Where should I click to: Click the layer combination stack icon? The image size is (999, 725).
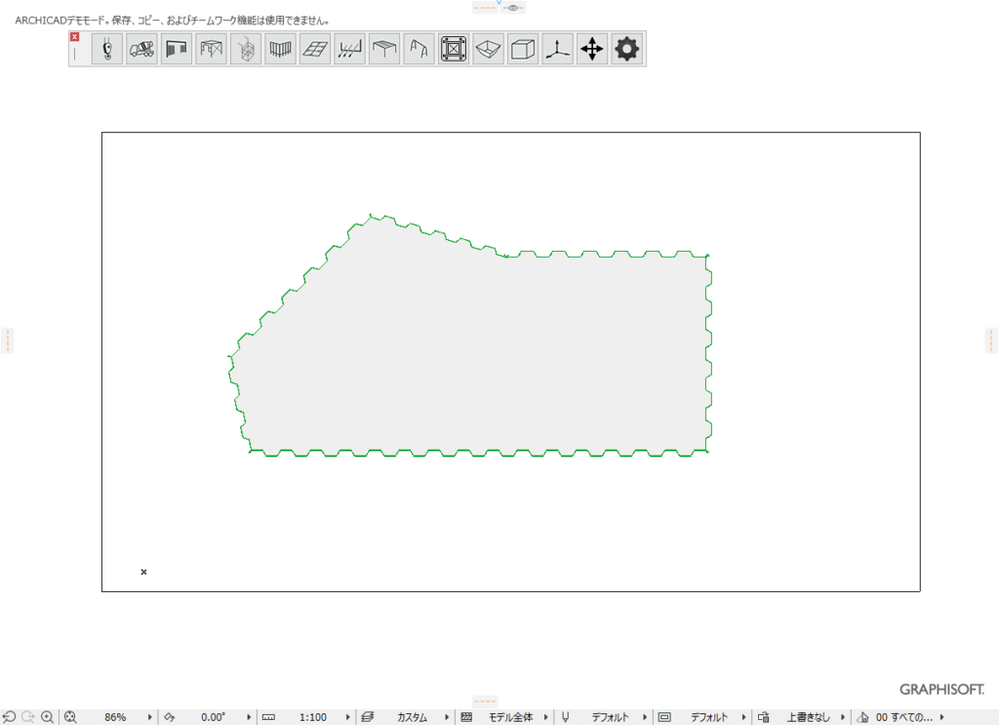(368, 717)
